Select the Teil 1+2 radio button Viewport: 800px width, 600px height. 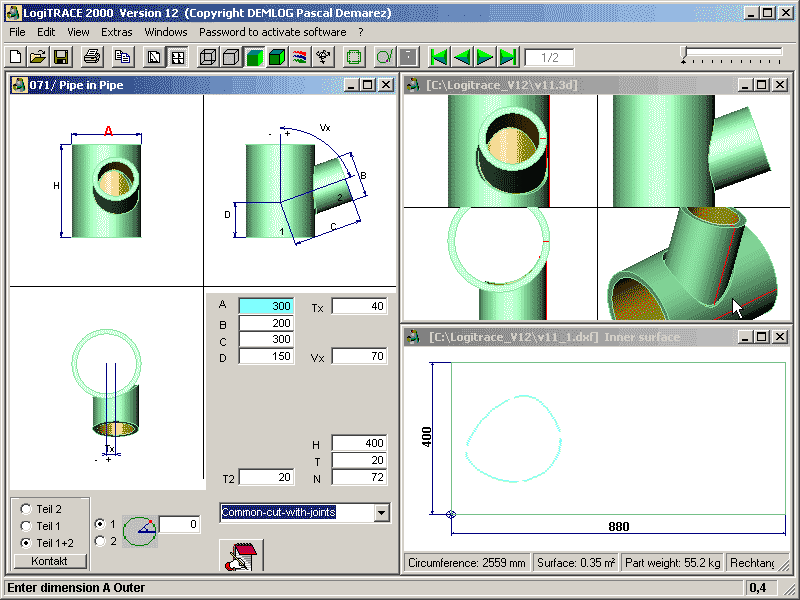pos(26,543)
